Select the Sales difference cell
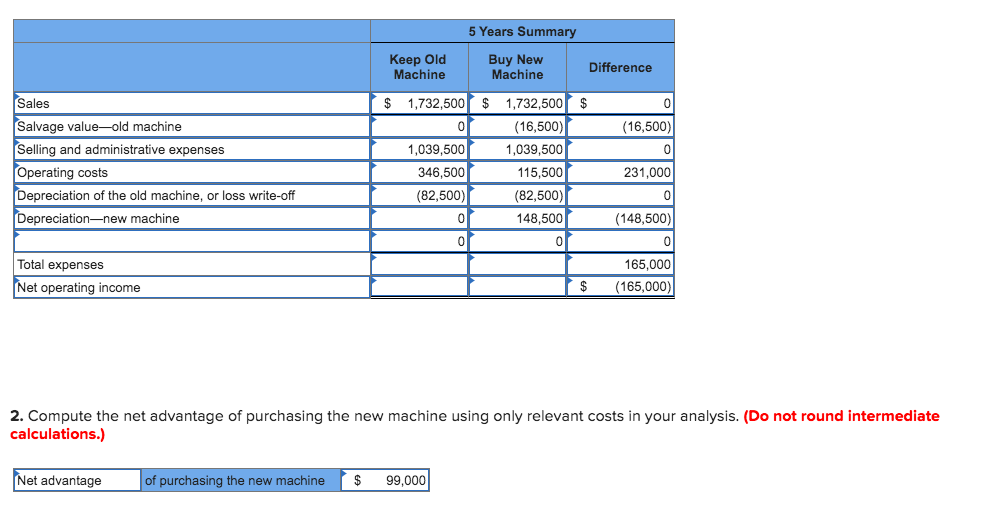 pos(620,103)
